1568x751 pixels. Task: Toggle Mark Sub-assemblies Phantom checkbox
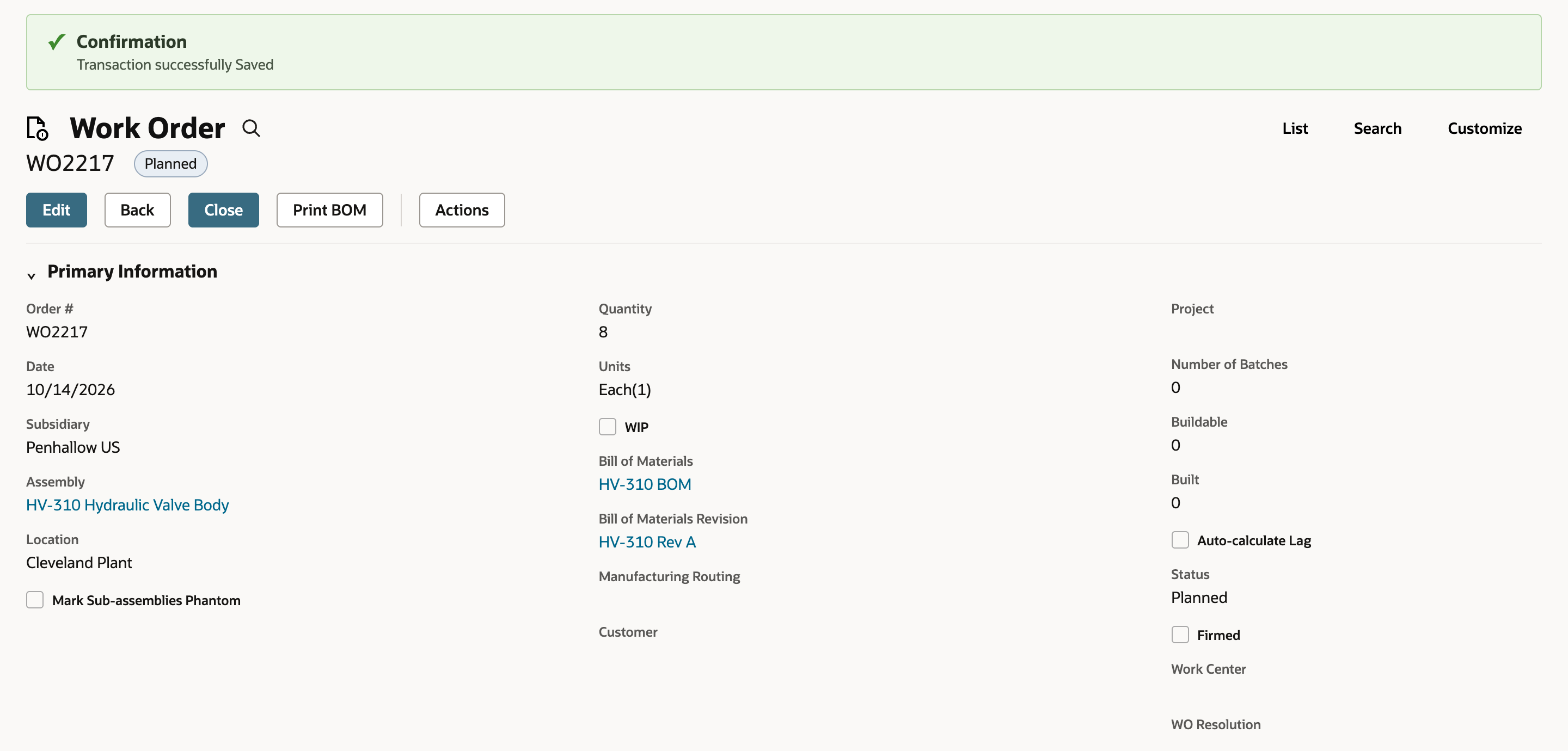(x=35, y=600)
